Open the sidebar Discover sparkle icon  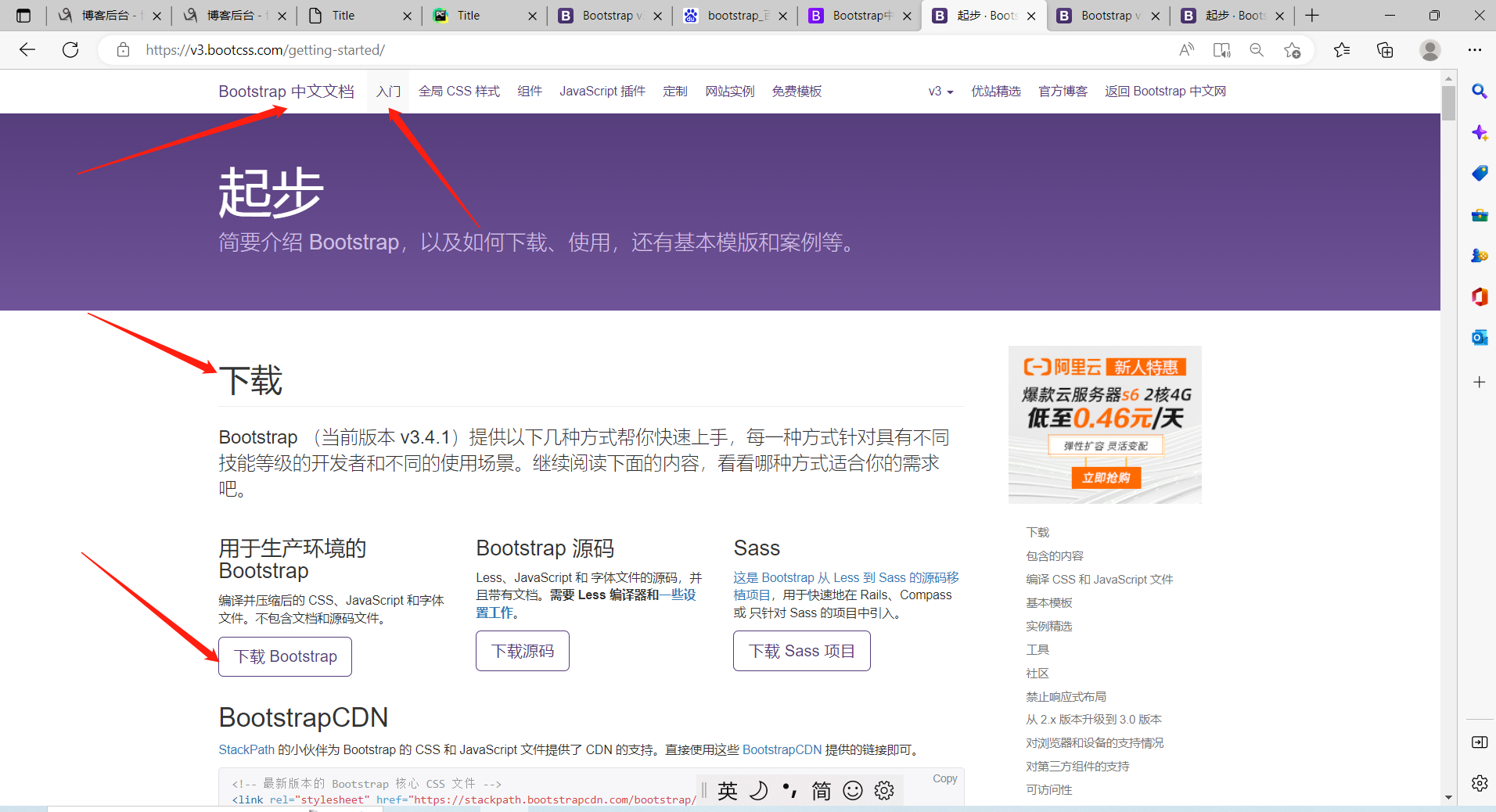click(x=1480, y=132)
